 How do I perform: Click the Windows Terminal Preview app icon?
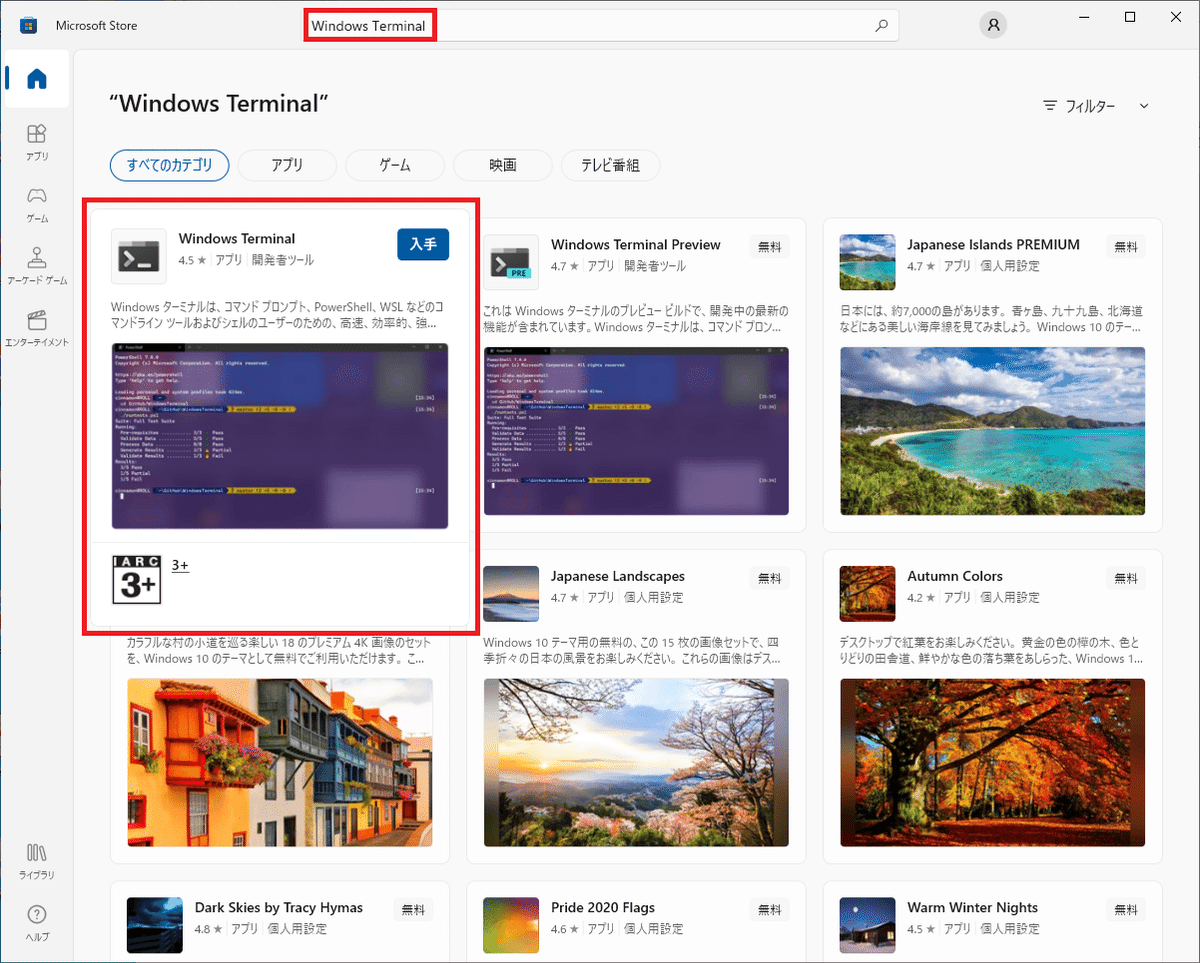511,263
